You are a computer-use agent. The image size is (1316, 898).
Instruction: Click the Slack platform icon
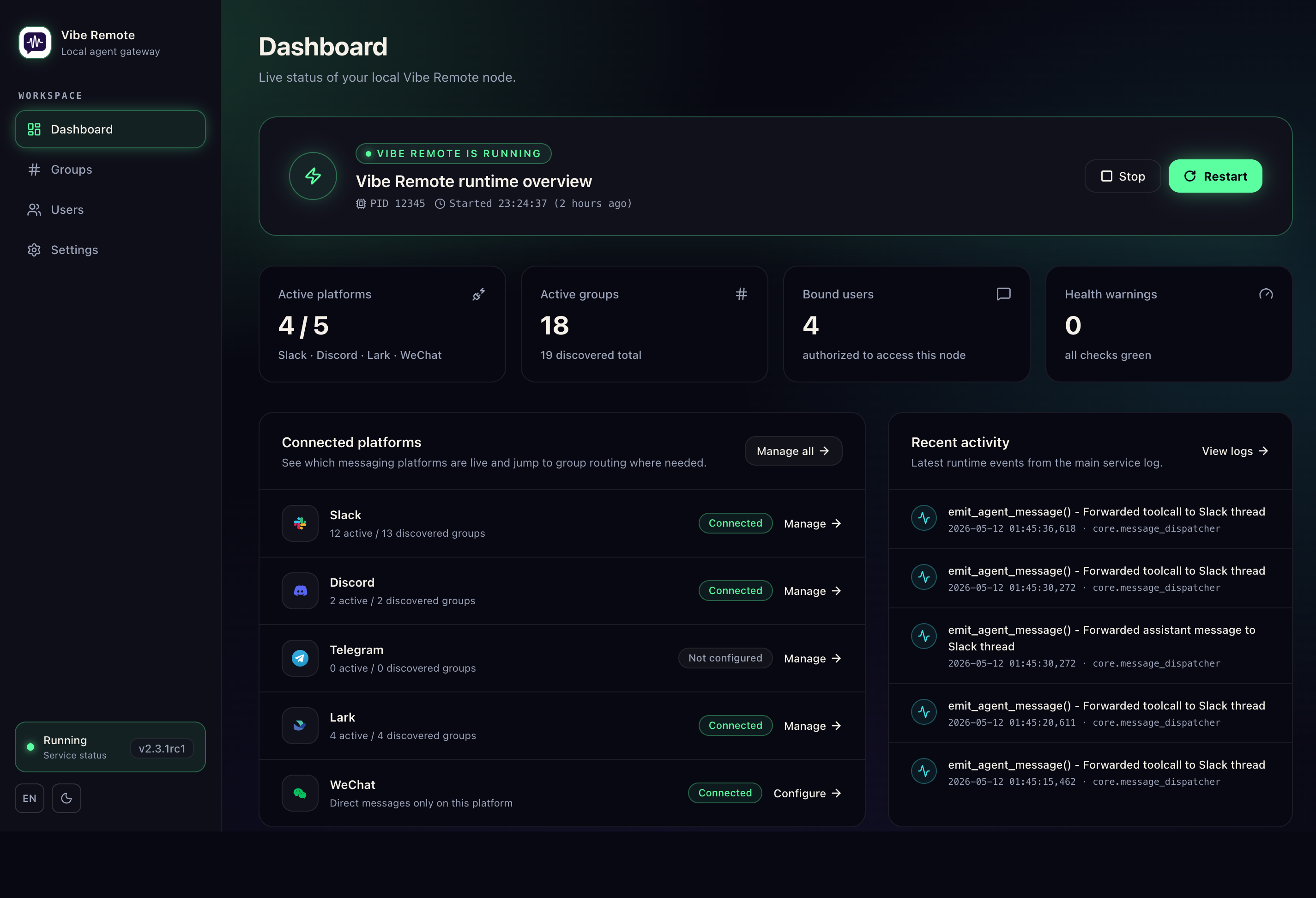[300, 523]
